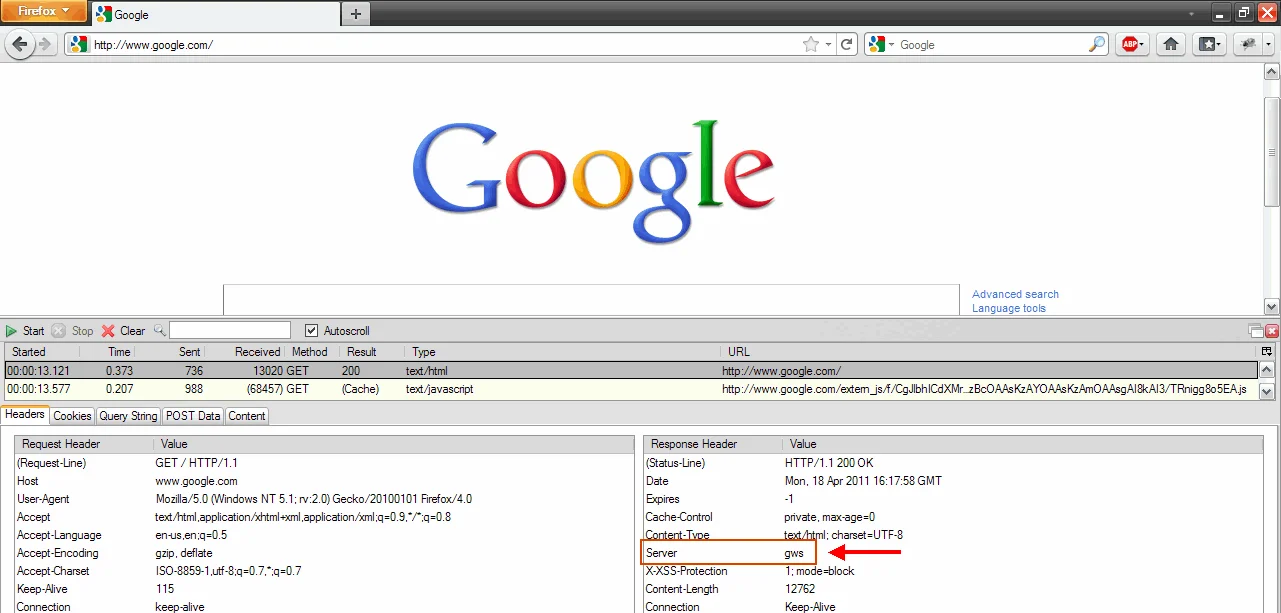This screenshot has height=613, width=1281.
Task: Reload the page with the refresh icon
Action: 847,44
